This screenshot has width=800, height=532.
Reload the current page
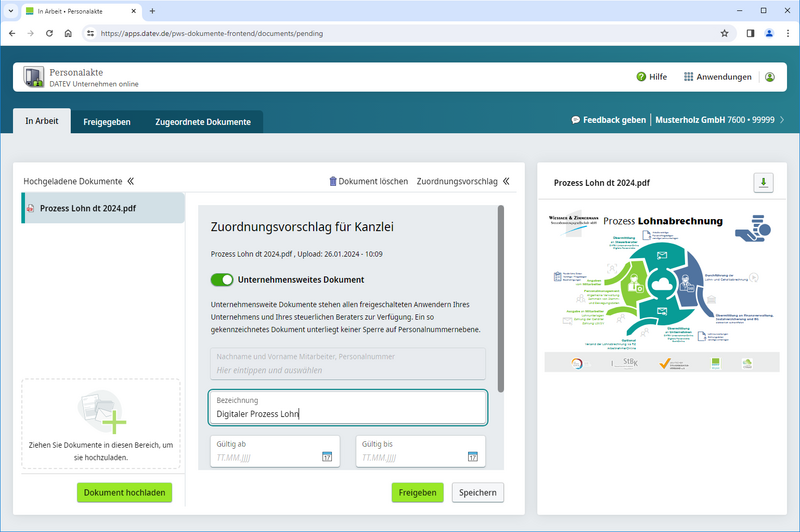49,33
